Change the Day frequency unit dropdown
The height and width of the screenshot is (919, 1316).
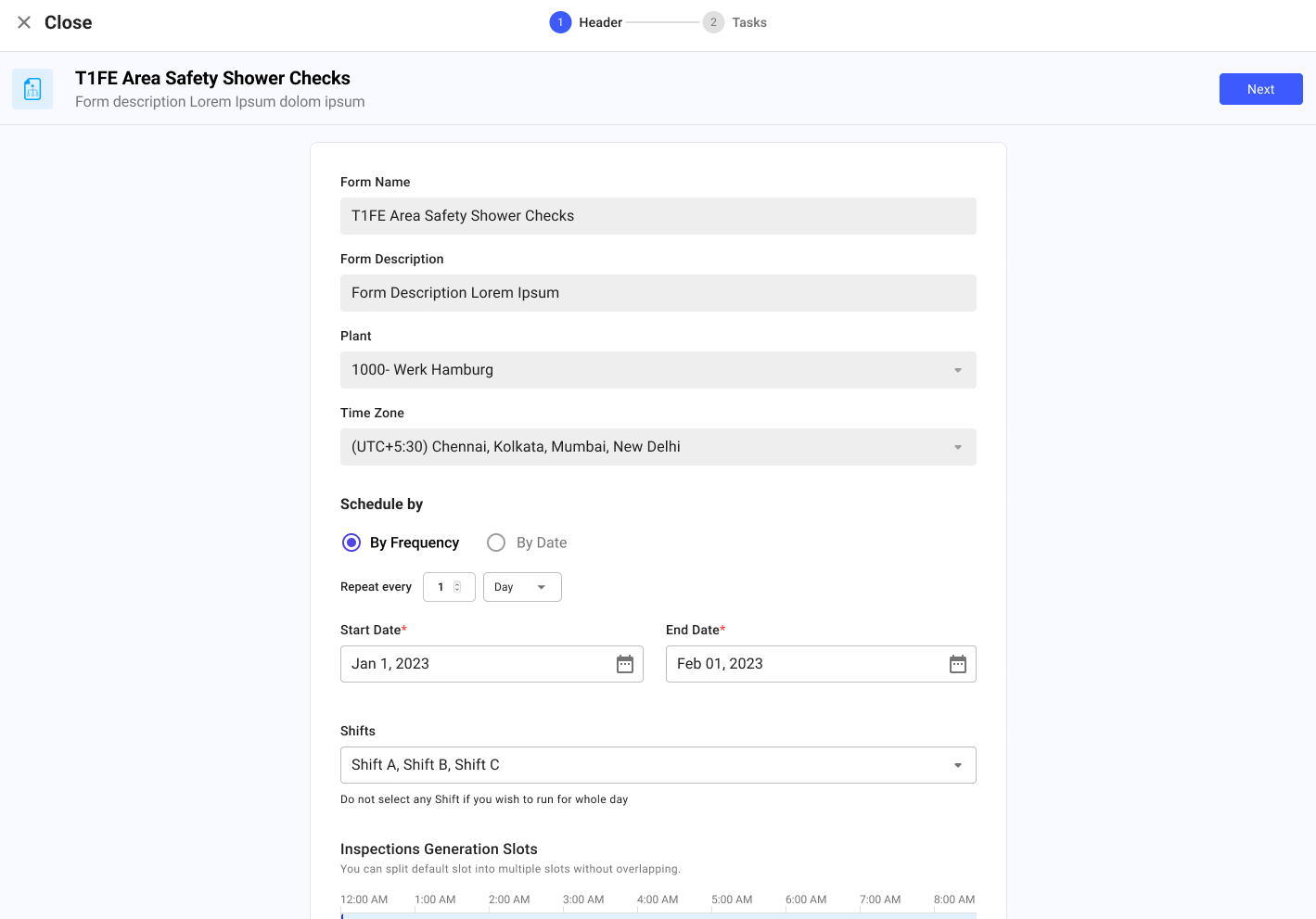[522, 587]
